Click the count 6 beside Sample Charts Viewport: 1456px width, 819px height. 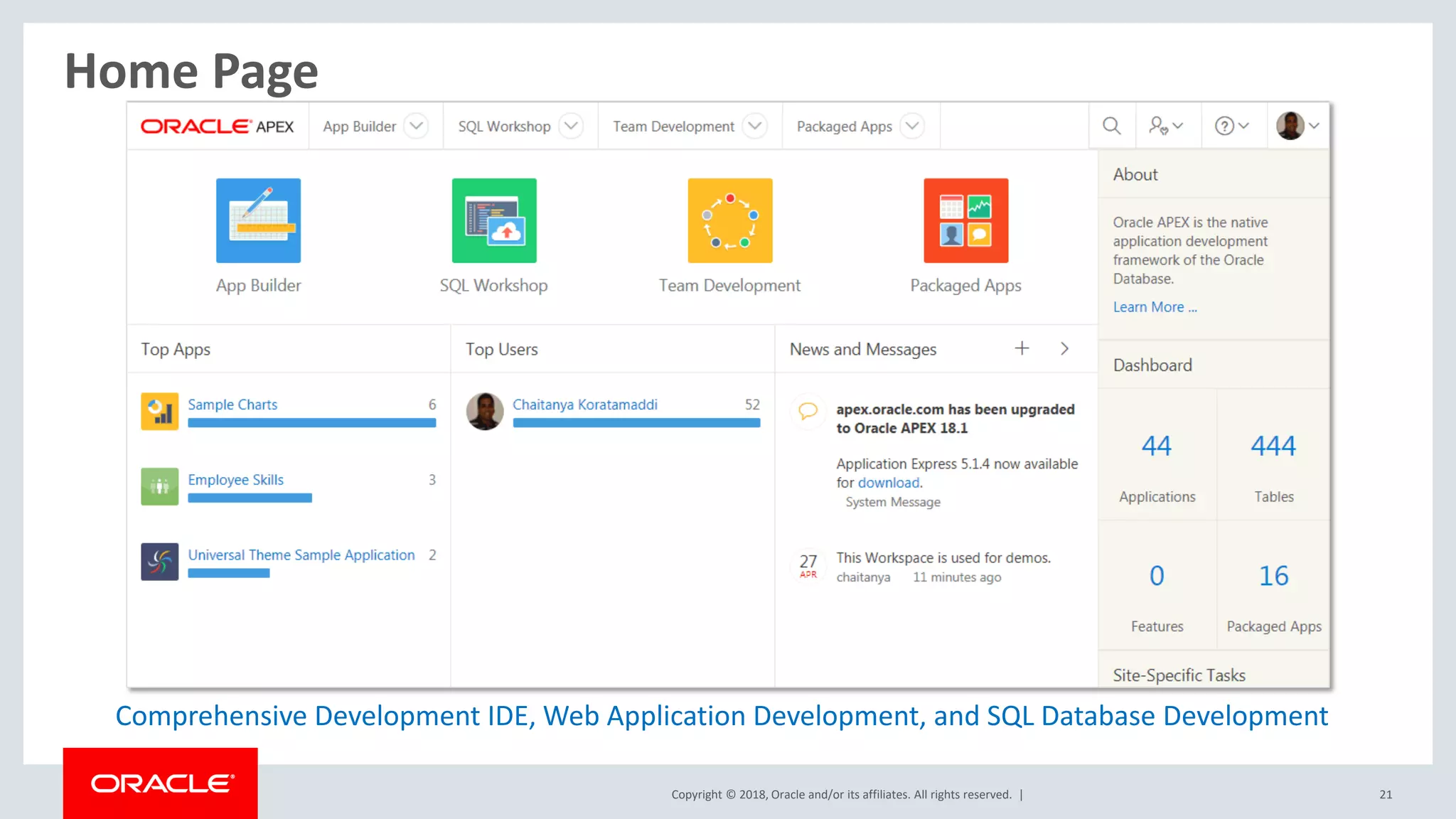coord(432,405)
